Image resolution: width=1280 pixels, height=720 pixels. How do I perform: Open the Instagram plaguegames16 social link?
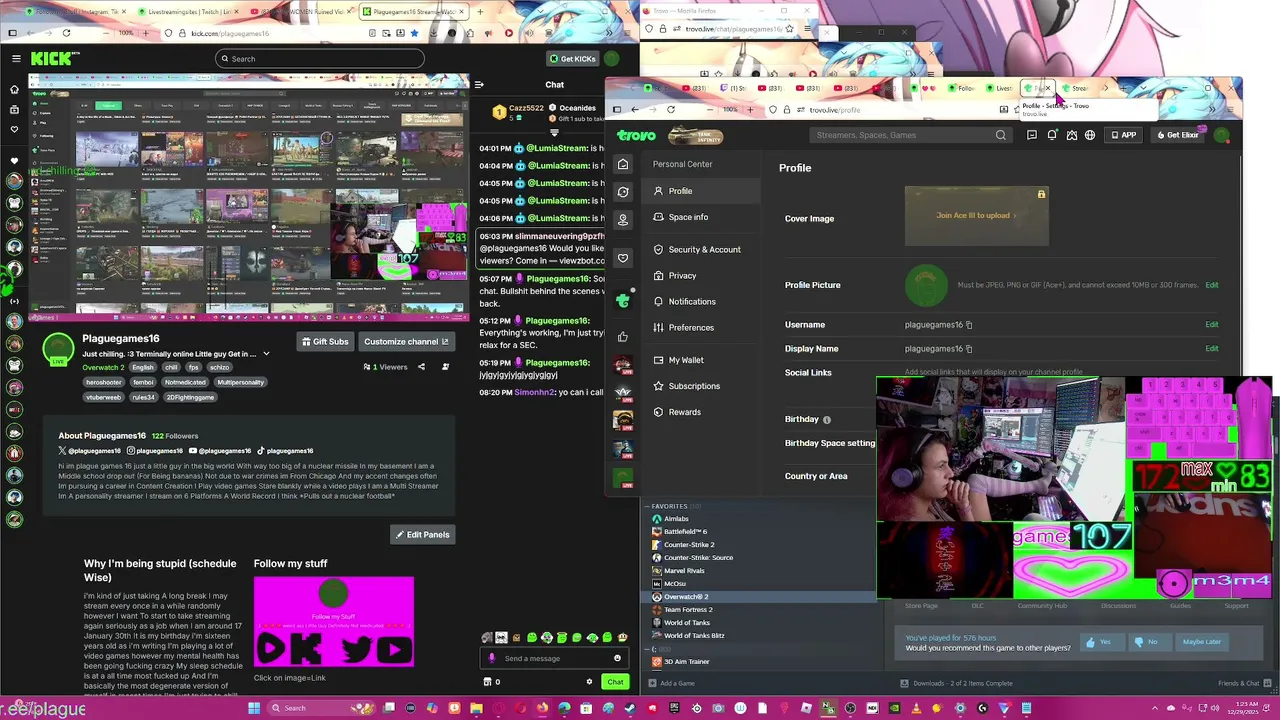pyautogui.click(x=155, y=451)
